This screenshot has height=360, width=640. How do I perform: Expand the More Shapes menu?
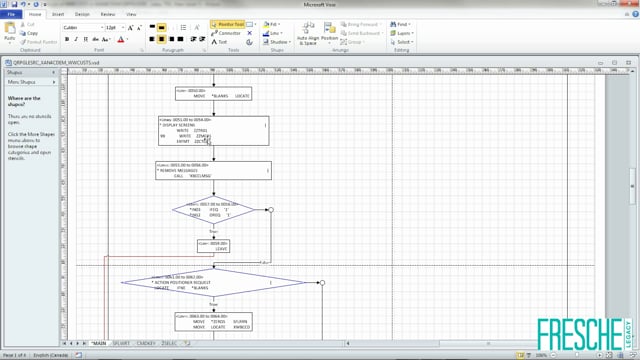[x=31, y=82]
